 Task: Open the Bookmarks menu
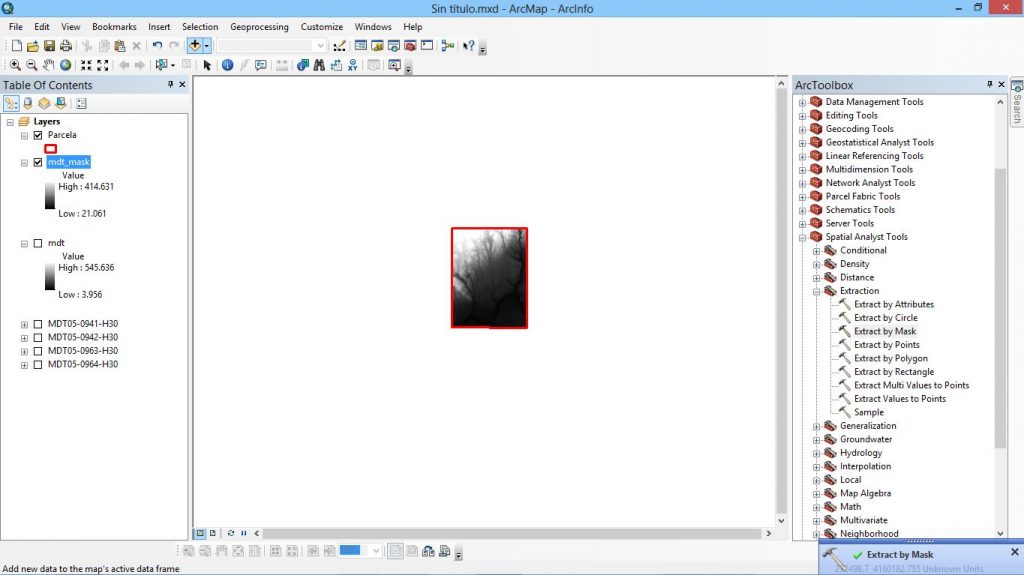tap(114, 27)
